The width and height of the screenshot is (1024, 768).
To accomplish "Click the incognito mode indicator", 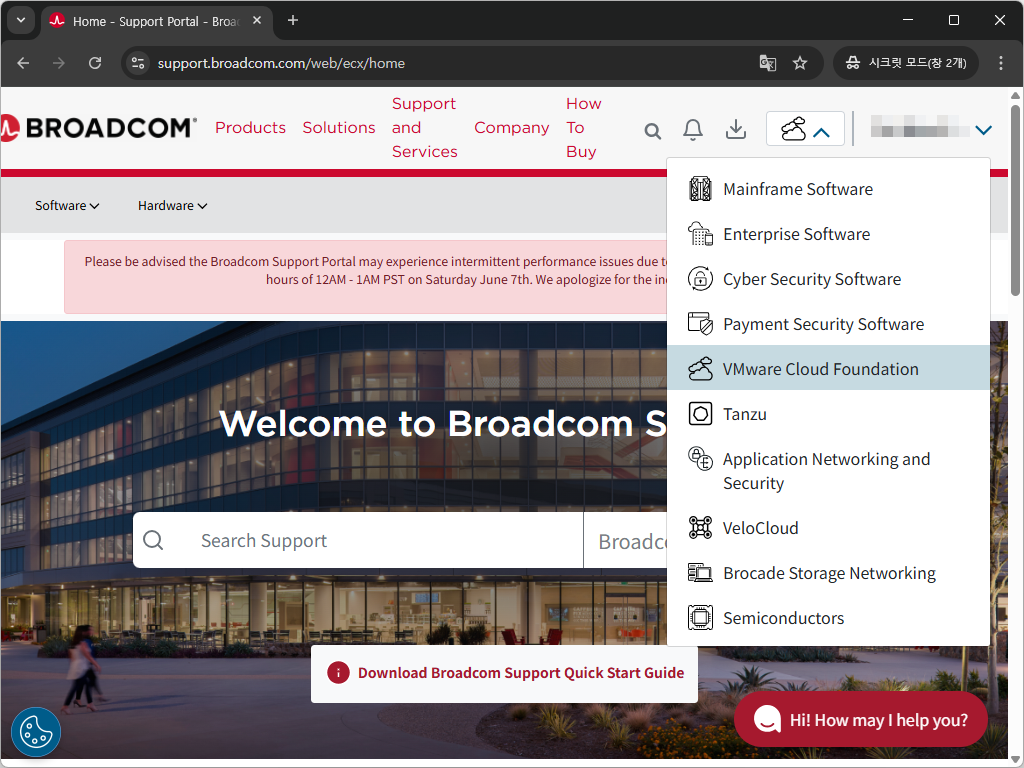I will [x=906, y=63].
